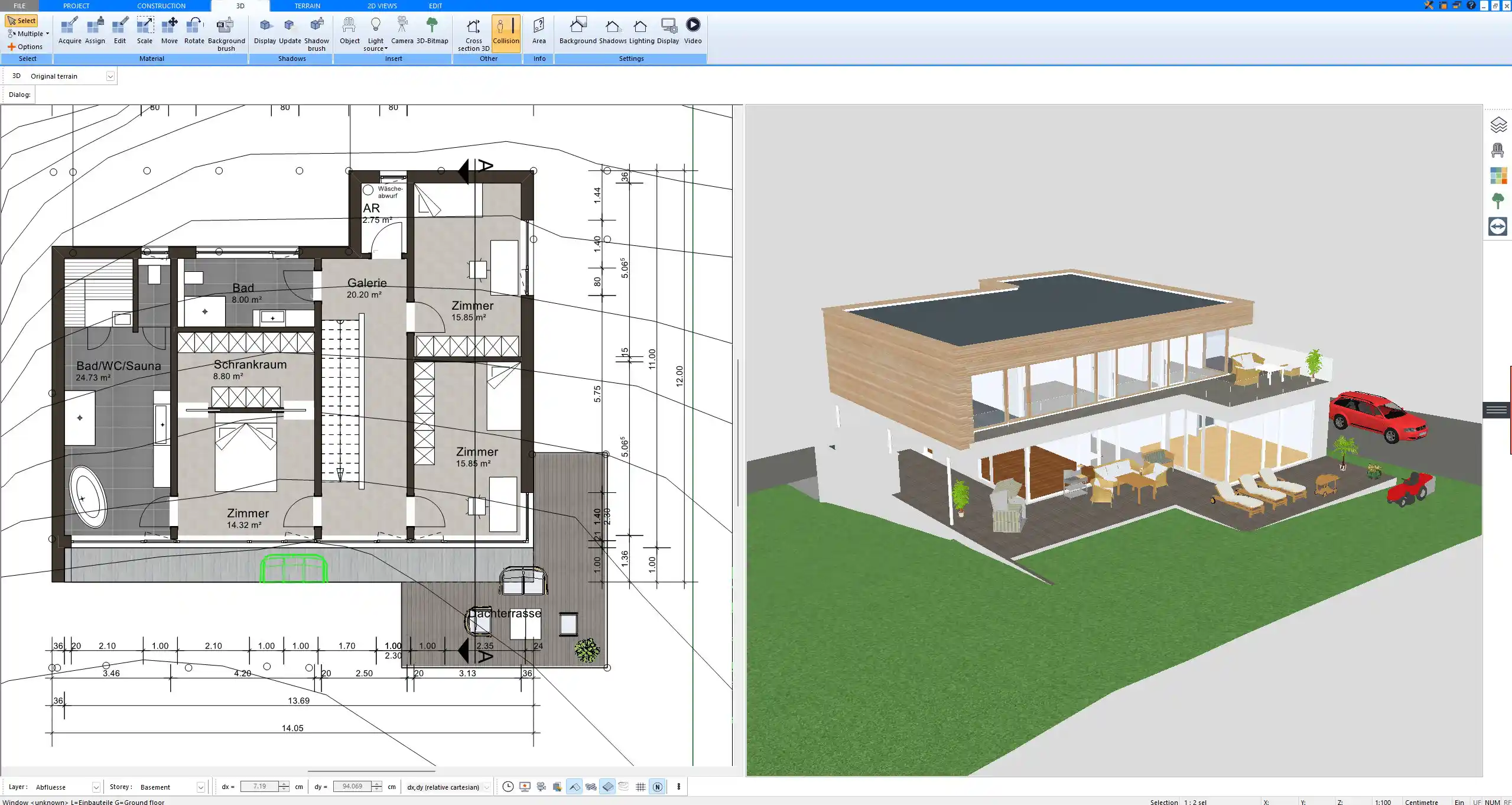The image size is (1512, 805).
Task: Toggle the grid display in the status bar
Action: pos(640,787)
